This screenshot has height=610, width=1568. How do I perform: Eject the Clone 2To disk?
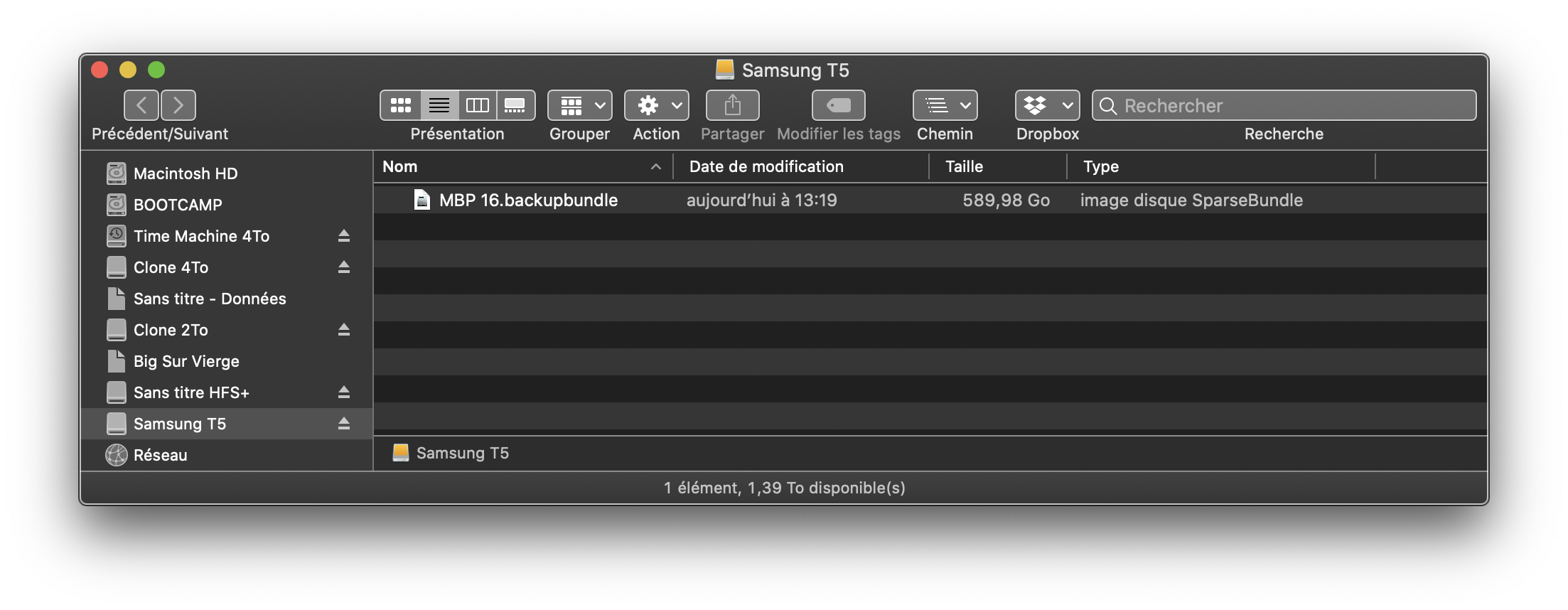point(344,330)
